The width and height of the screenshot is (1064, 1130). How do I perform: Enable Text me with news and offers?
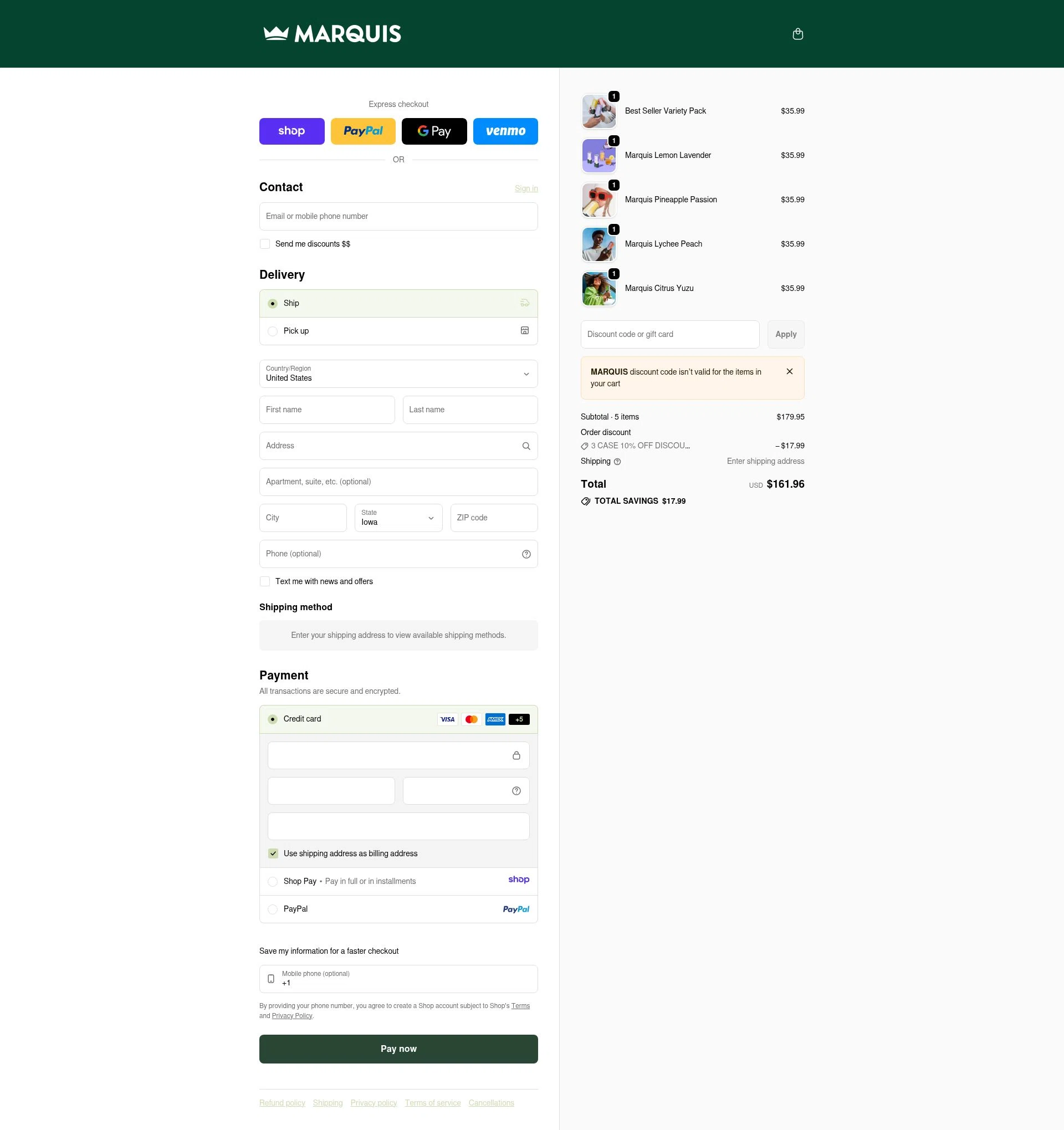(264, 581)
